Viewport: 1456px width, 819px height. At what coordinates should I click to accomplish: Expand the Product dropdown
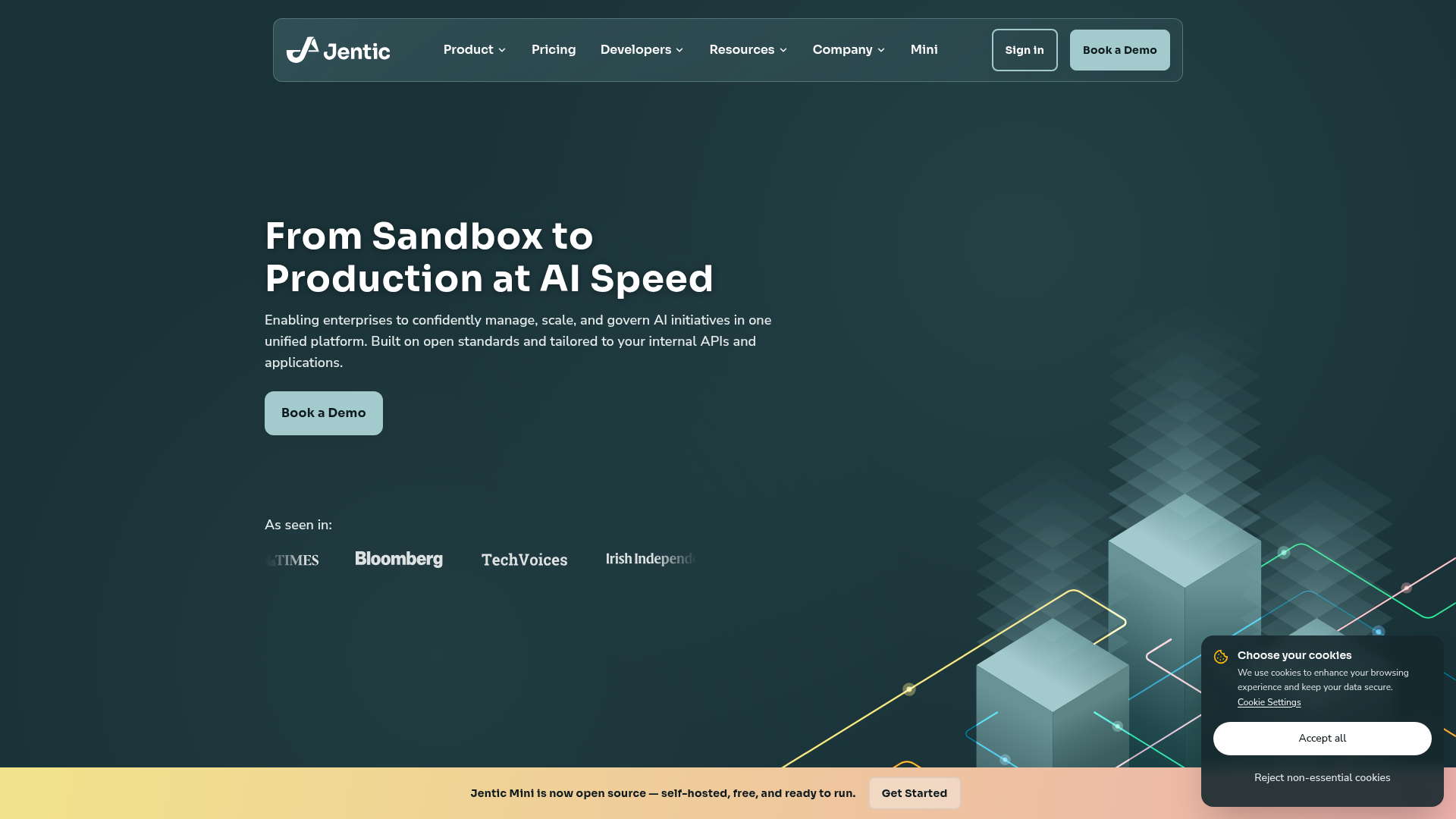pyautogui.click(x=473, y=49)
